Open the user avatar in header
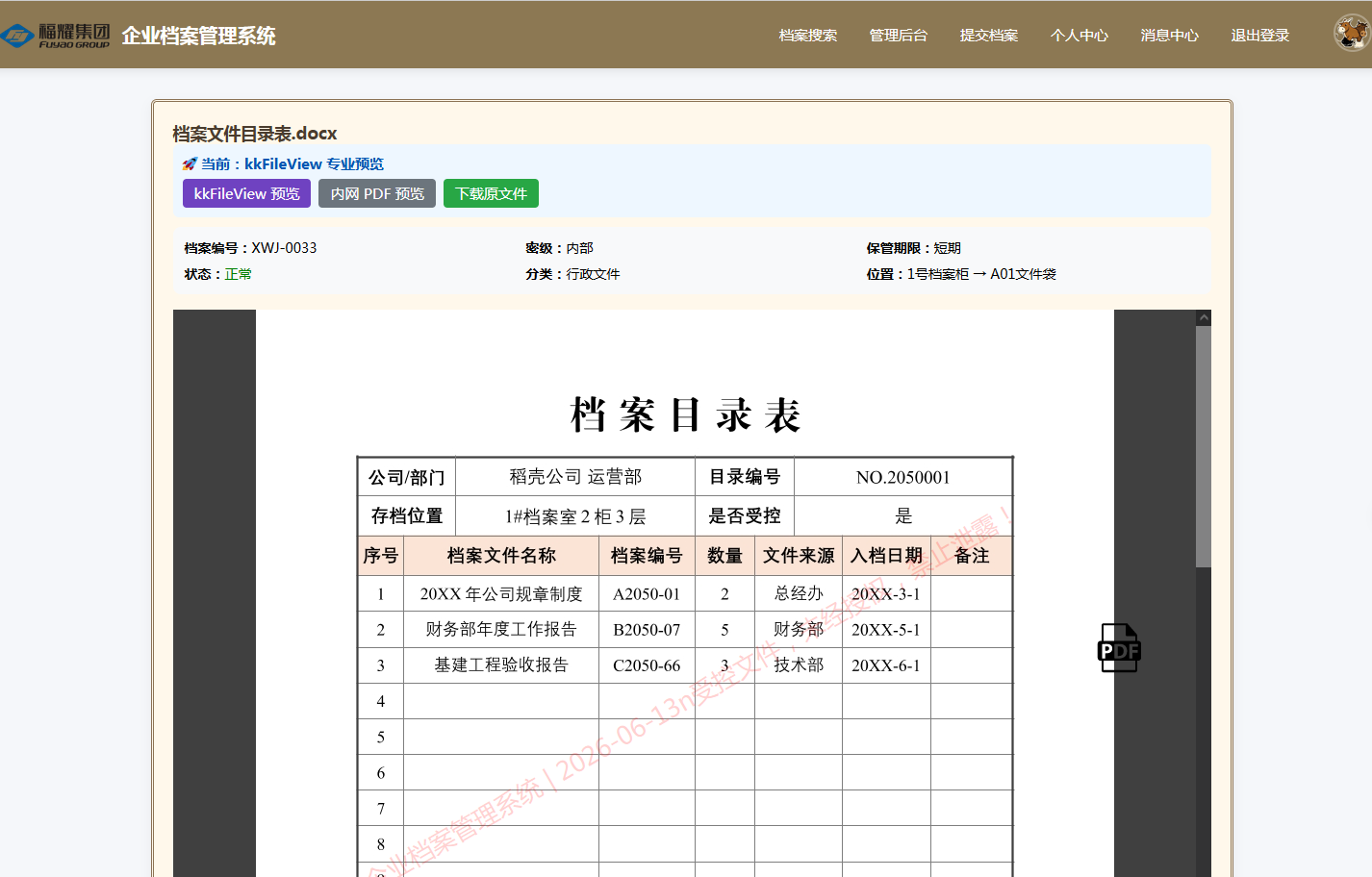Screen dimensions: 1372x877 click(x=1352, y=33)
